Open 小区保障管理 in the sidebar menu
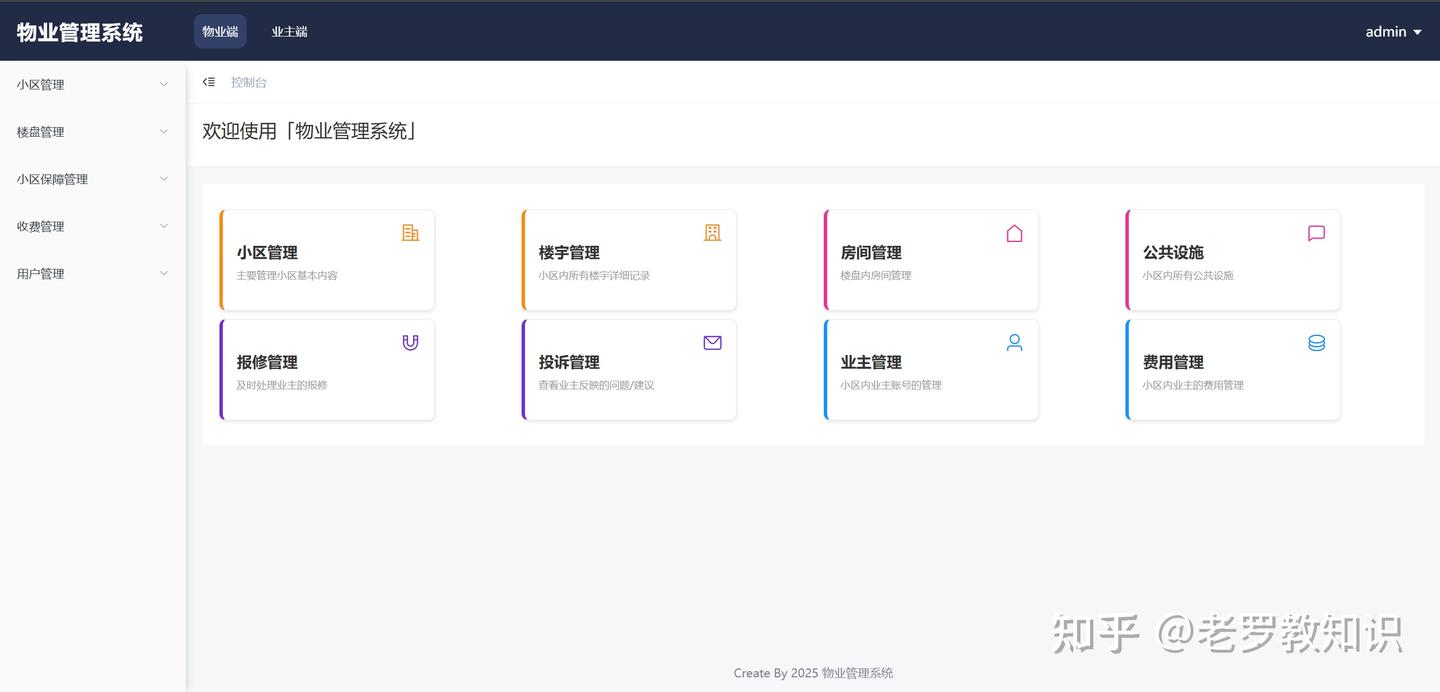The height and width of the screenshot is (692, 1440). pyautogui.click(x=93, y=179)
